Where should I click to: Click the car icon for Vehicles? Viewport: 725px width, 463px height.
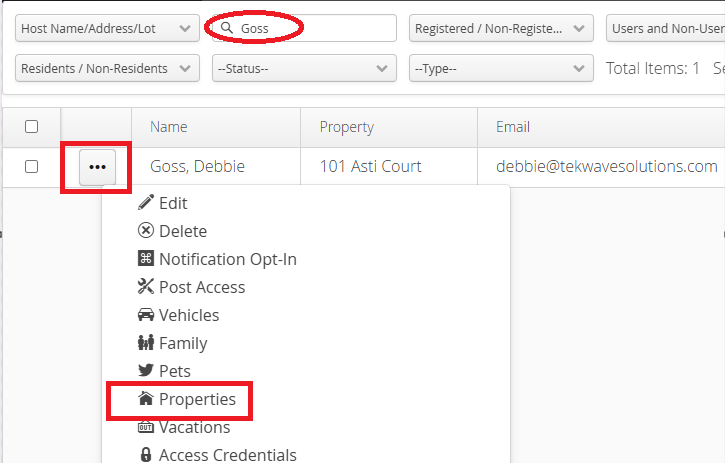click(x=146, y=315)
